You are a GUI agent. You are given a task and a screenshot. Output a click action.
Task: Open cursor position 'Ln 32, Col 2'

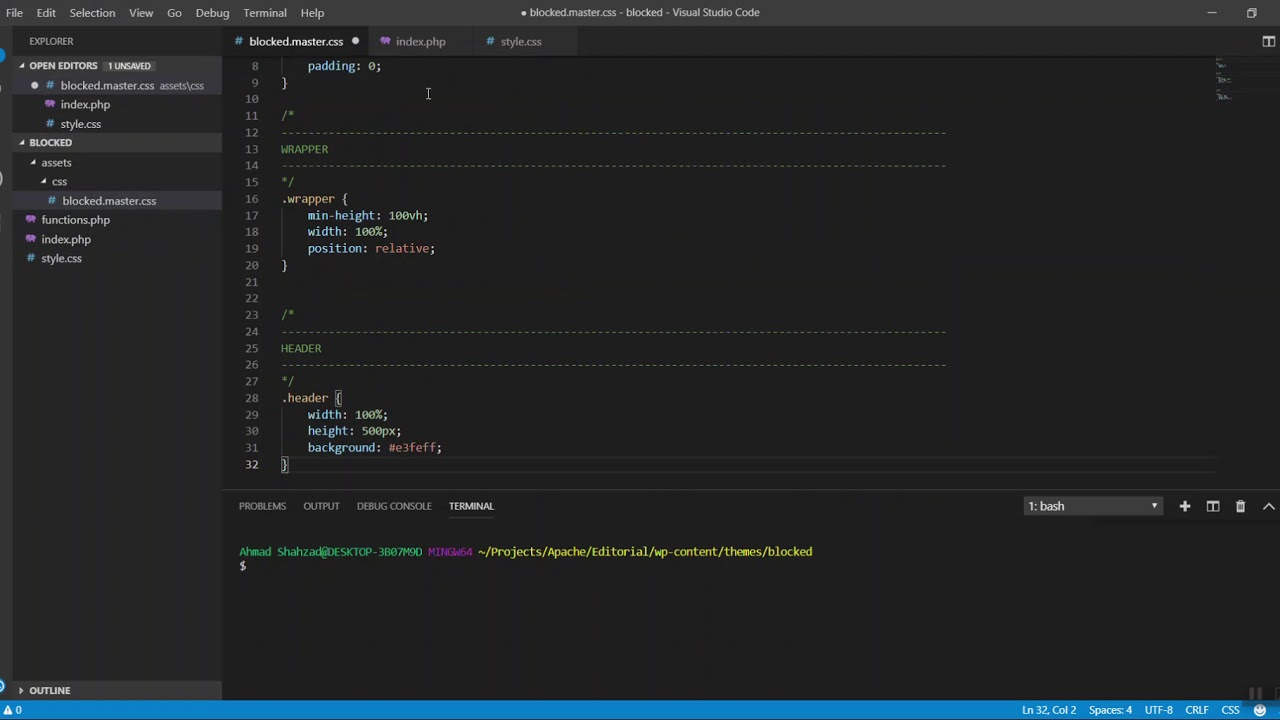tap(1049, 710)
